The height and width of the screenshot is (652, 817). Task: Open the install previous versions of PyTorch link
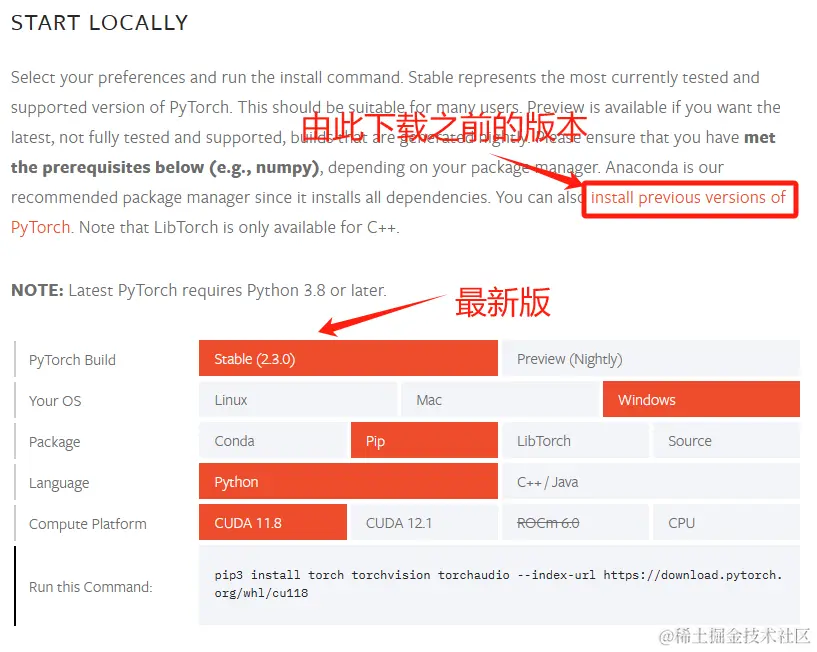point(688,198)
